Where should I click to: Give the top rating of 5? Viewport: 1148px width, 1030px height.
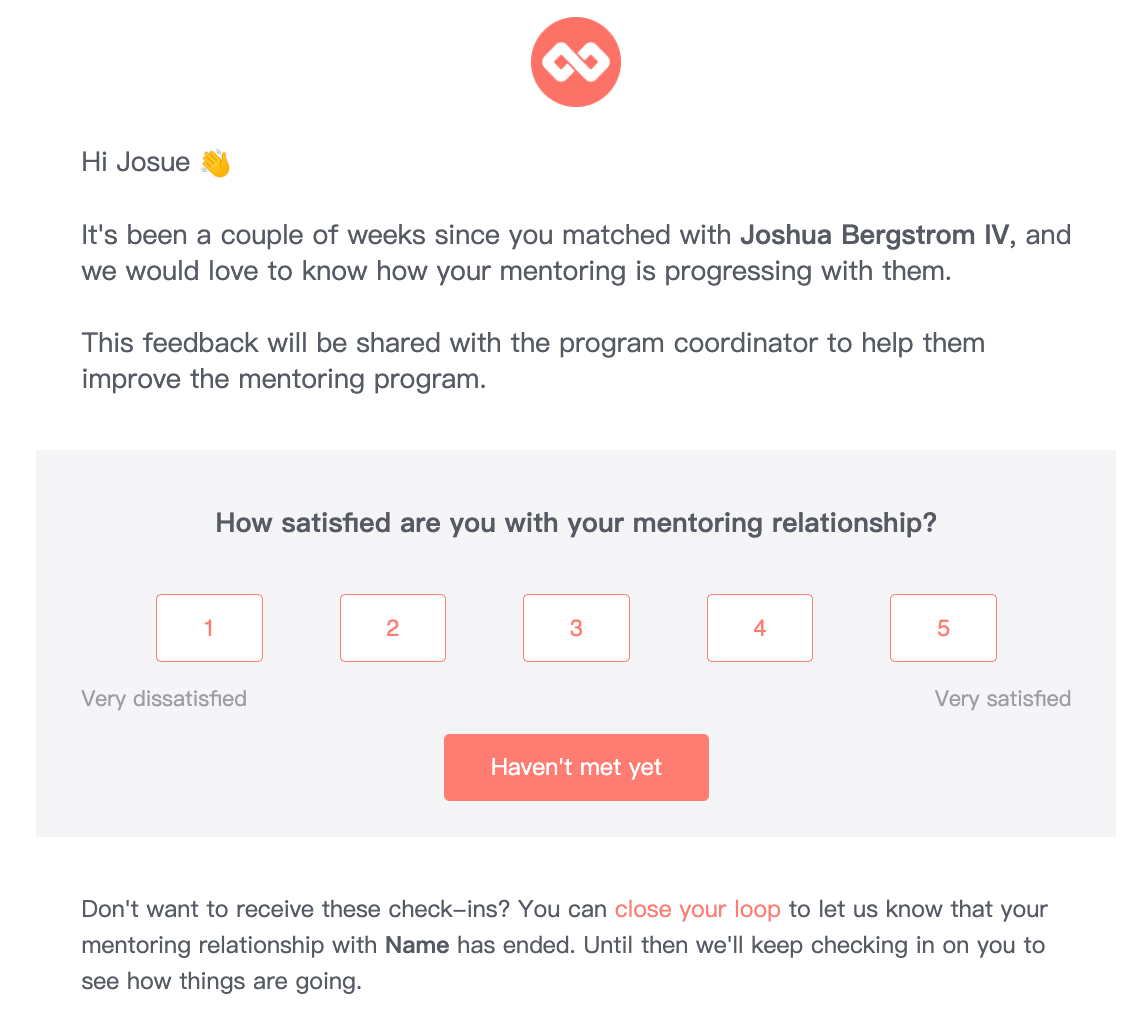[943, 628]
